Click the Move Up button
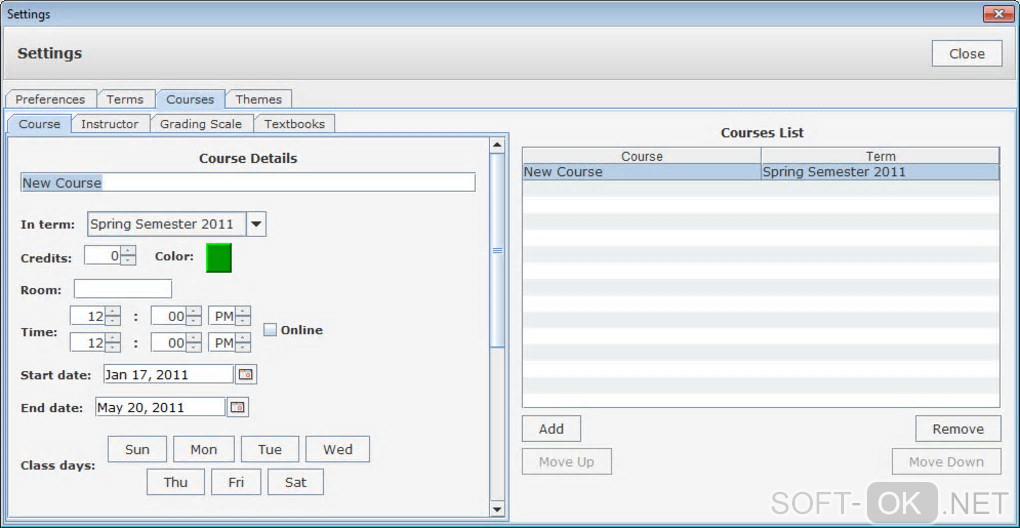The width and height of the screenshot is (1020, 528). click(567, 462)
